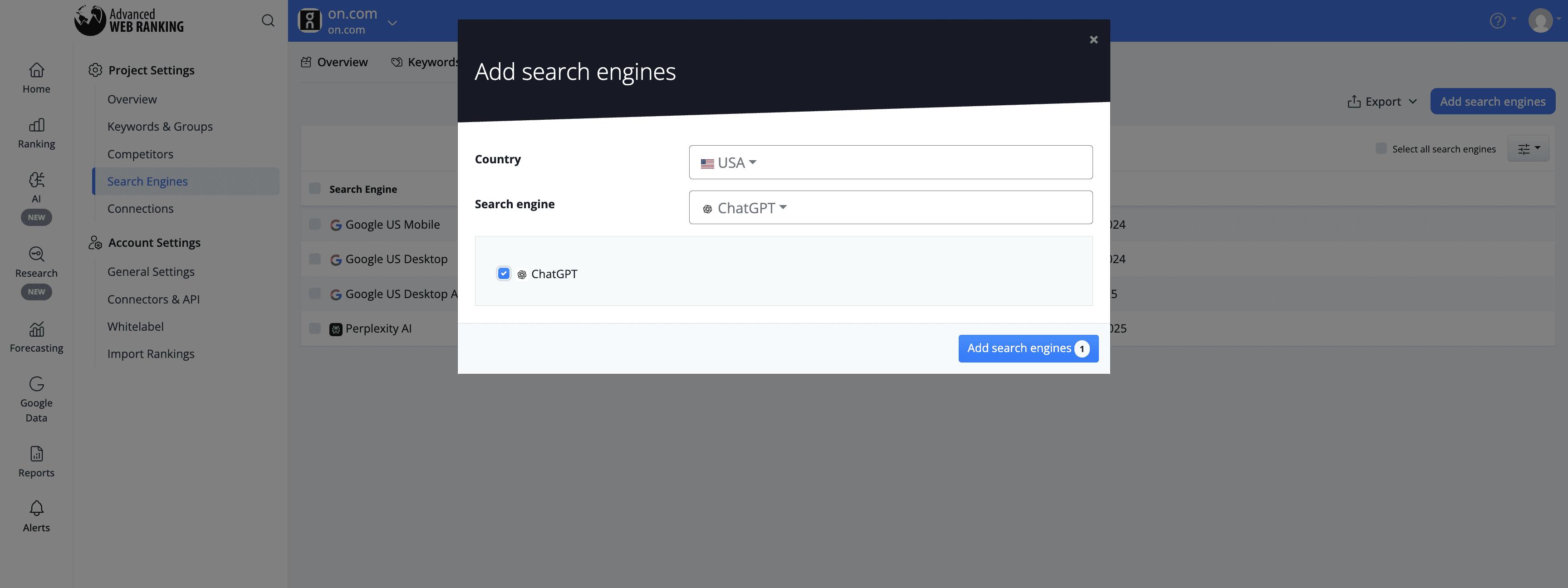Screen dimensions: 1568x588
Task: Click the ChatGPT logo beside checkbox
Action: pyautogui.click(x=522, y=274)
